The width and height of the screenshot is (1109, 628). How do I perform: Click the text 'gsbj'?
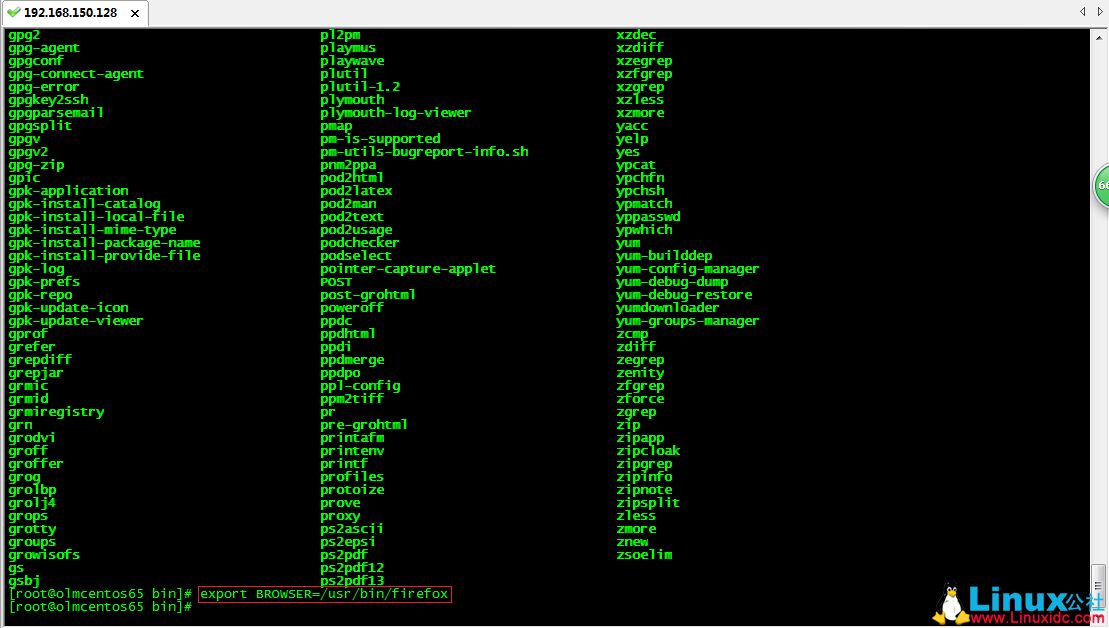click(24, 581)
